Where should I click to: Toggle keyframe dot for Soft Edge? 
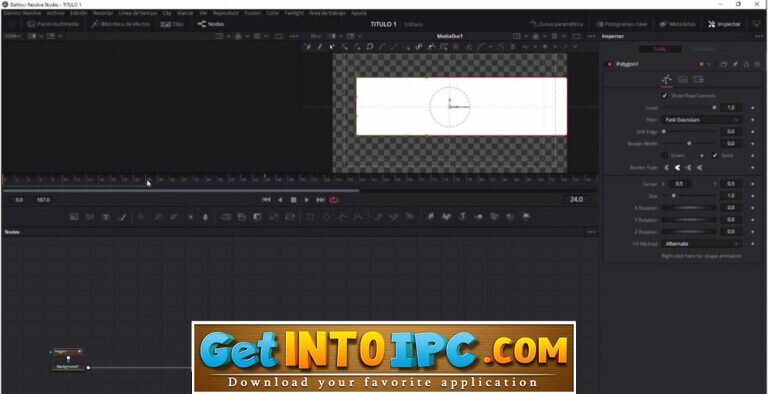click(752, 131)
